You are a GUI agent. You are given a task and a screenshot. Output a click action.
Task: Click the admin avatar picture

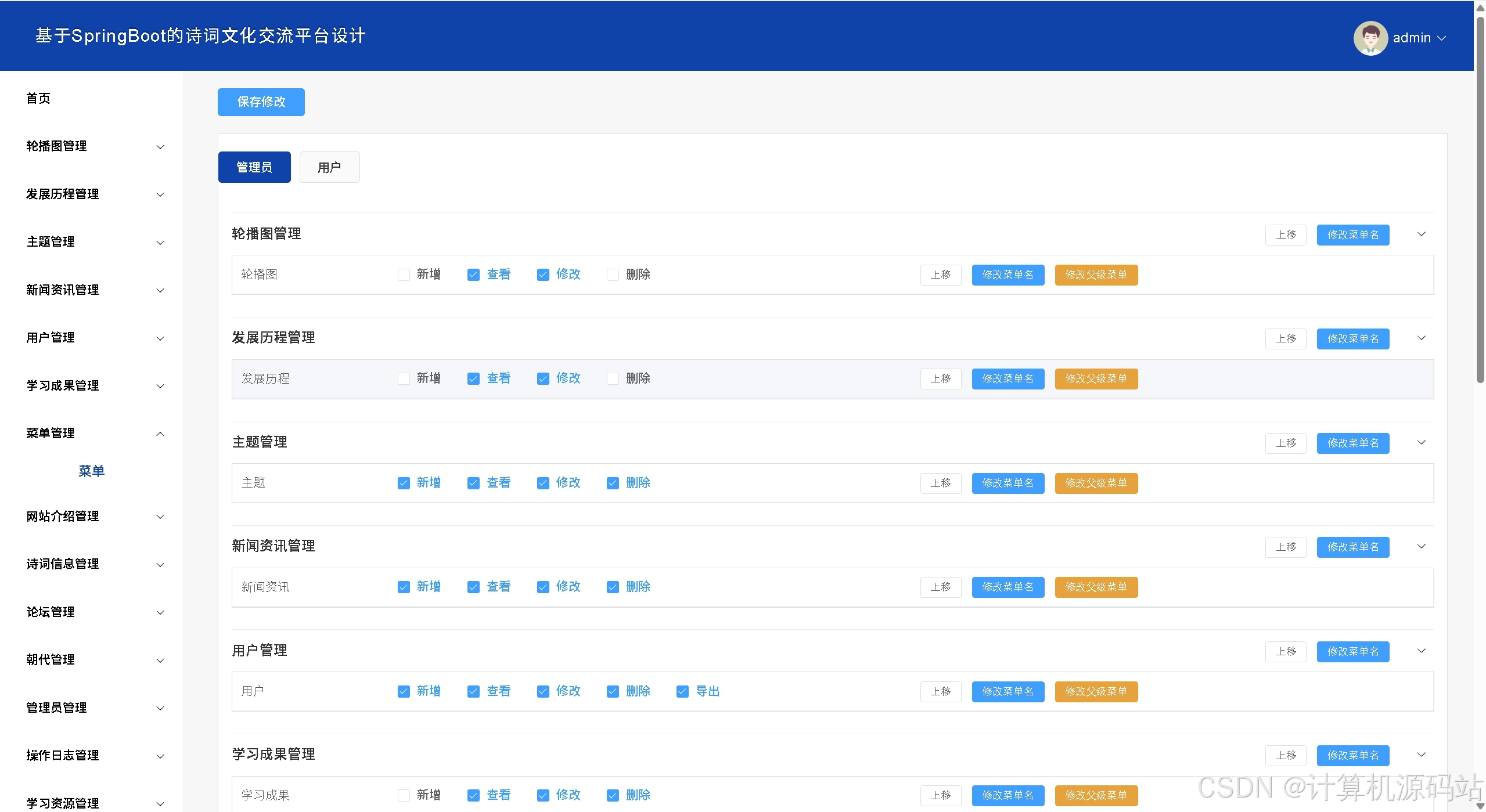(x=1370, y=38)
